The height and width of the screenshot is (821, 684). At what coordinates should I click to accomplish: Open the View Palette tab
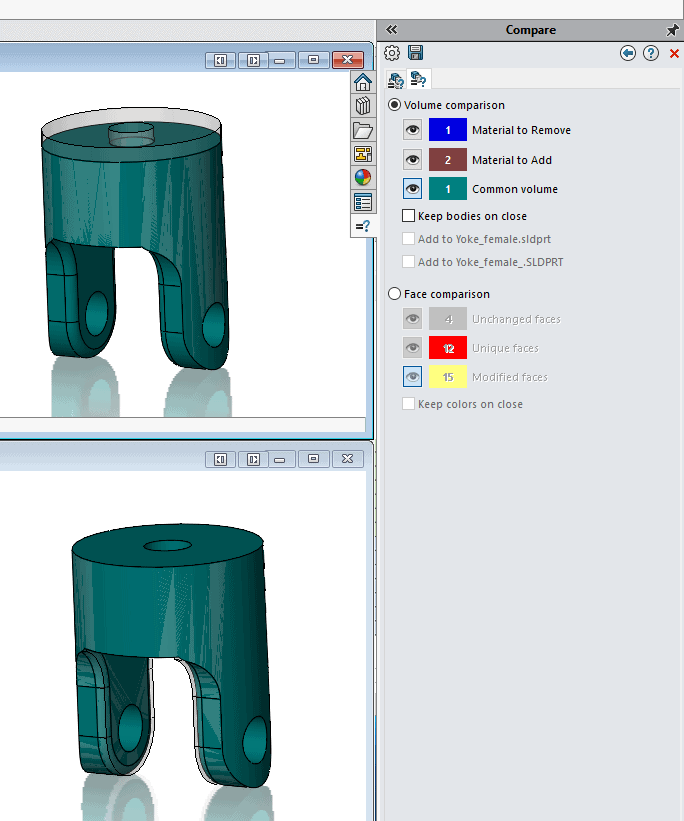363,154
